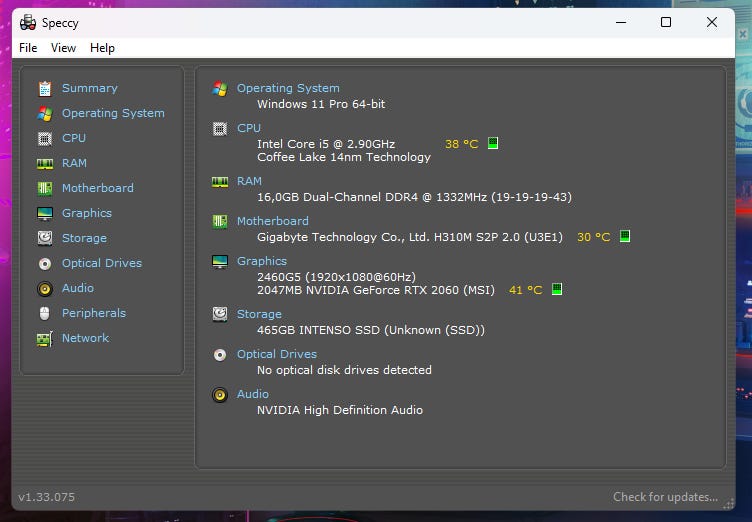Click the Summary clipboard icon in sidebar
Screen dimensions: 752x522
pyautogui.click(x=45, y=89)
